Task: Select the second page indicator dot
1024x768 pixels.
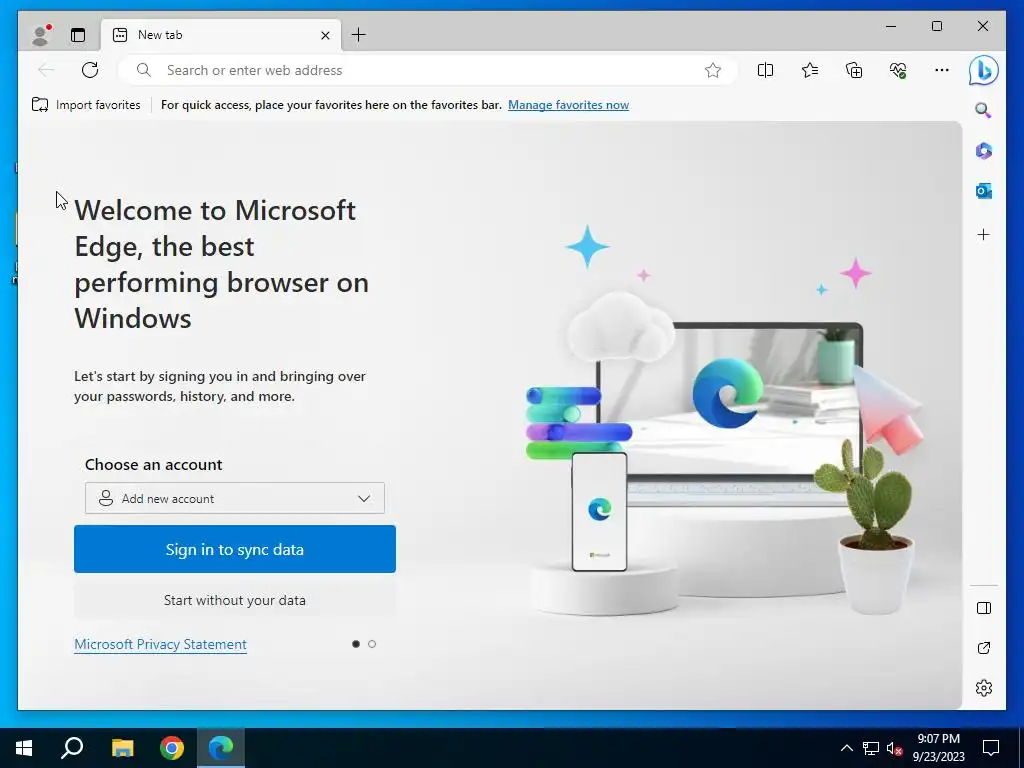Action: pos(372,644)
